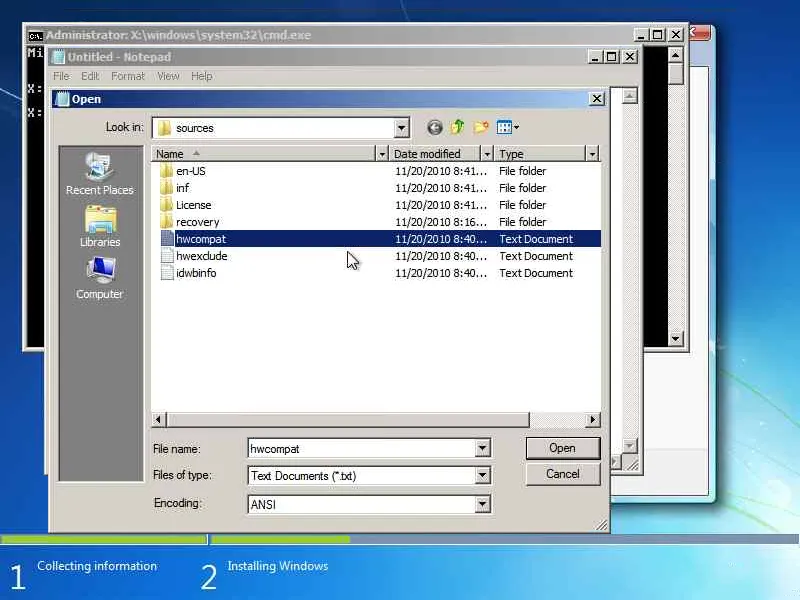Click the en-US folder name
Viewport: 800px width, 600px height.
click(x=191, y=171)
